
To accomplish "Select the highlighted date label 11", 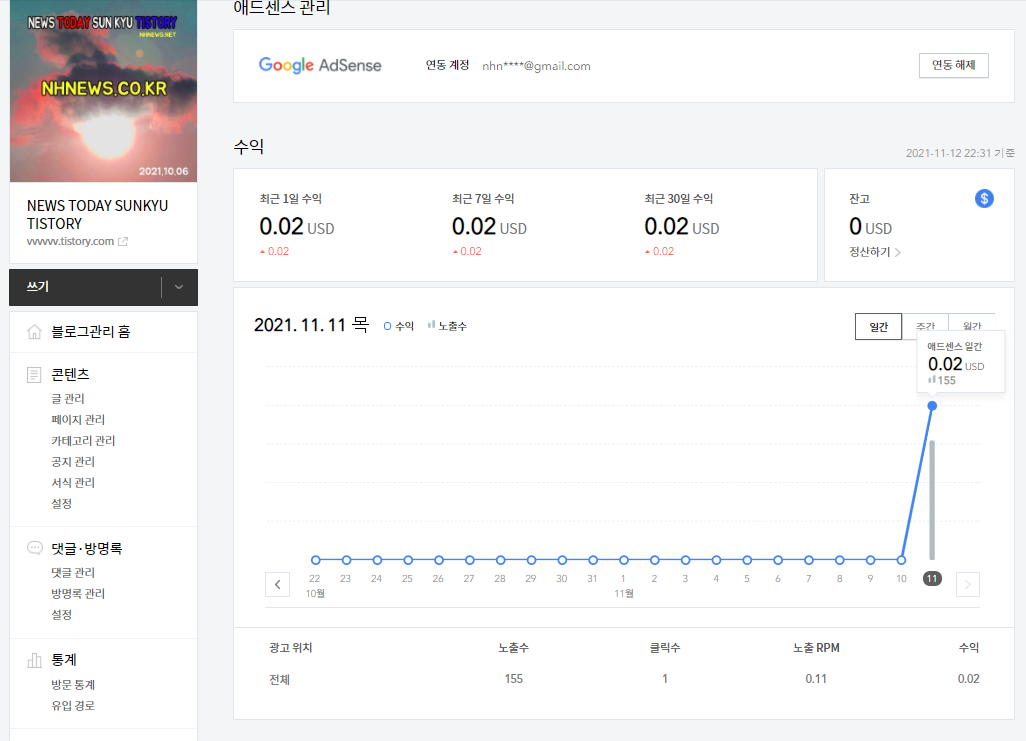I will tap(932, 579).
